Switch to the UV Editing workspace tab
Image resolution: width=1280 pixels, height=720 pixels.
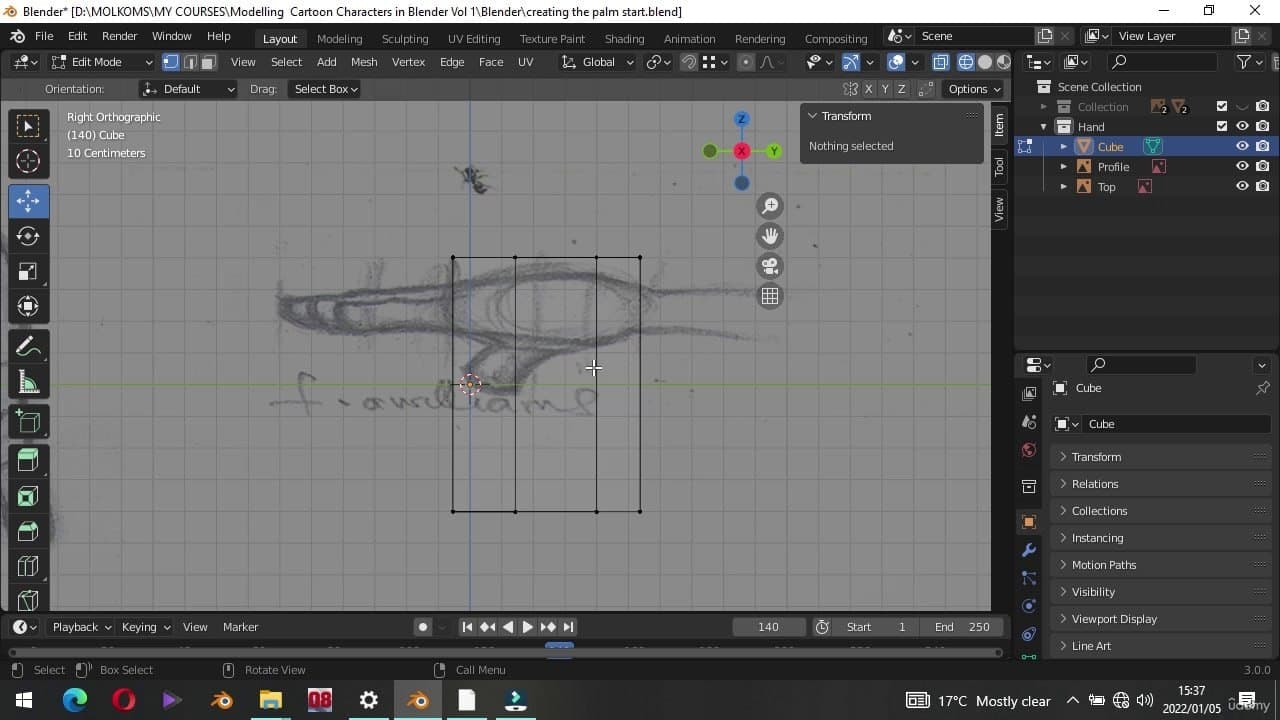474,39
